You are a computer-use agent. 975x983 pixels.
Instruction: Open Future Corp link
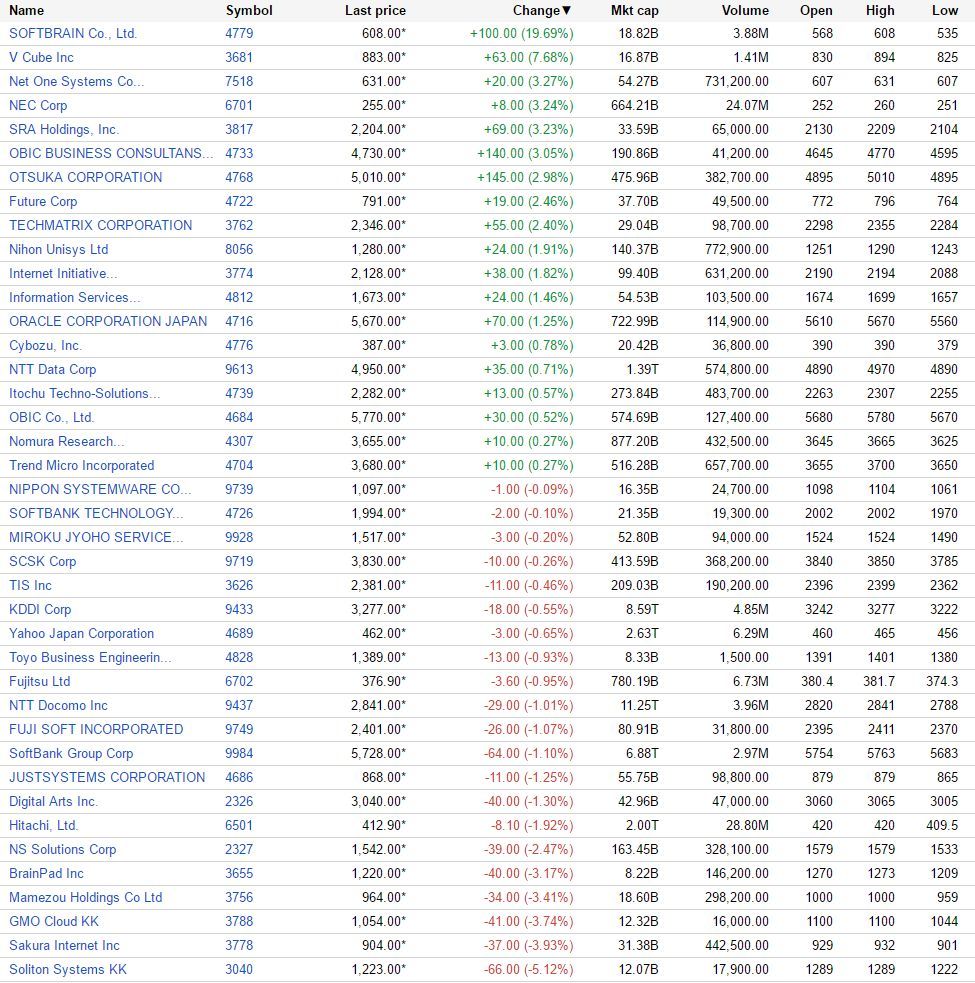coord(43,202)
